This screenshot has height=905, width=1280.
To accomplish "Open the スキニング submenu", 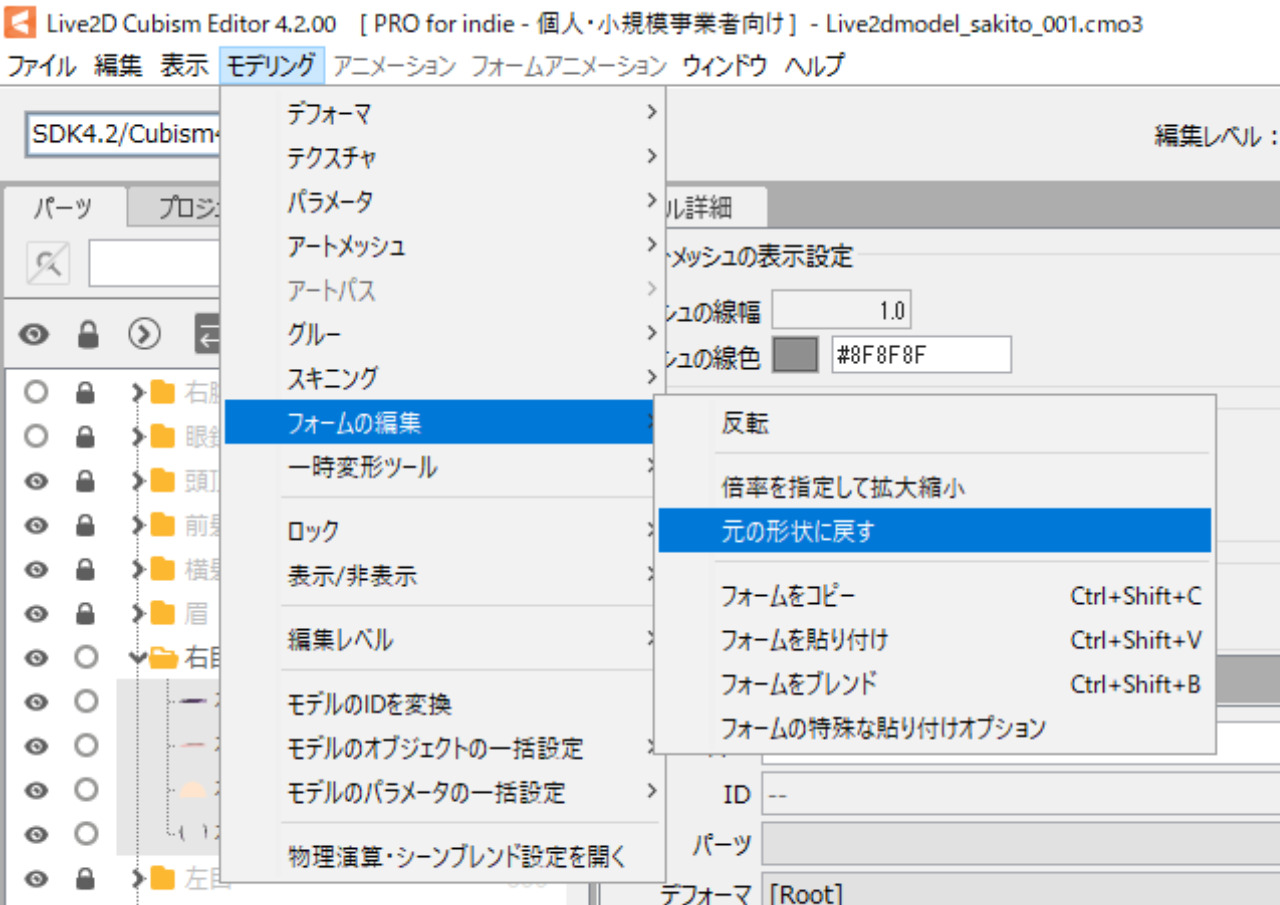I will point(443,378).
